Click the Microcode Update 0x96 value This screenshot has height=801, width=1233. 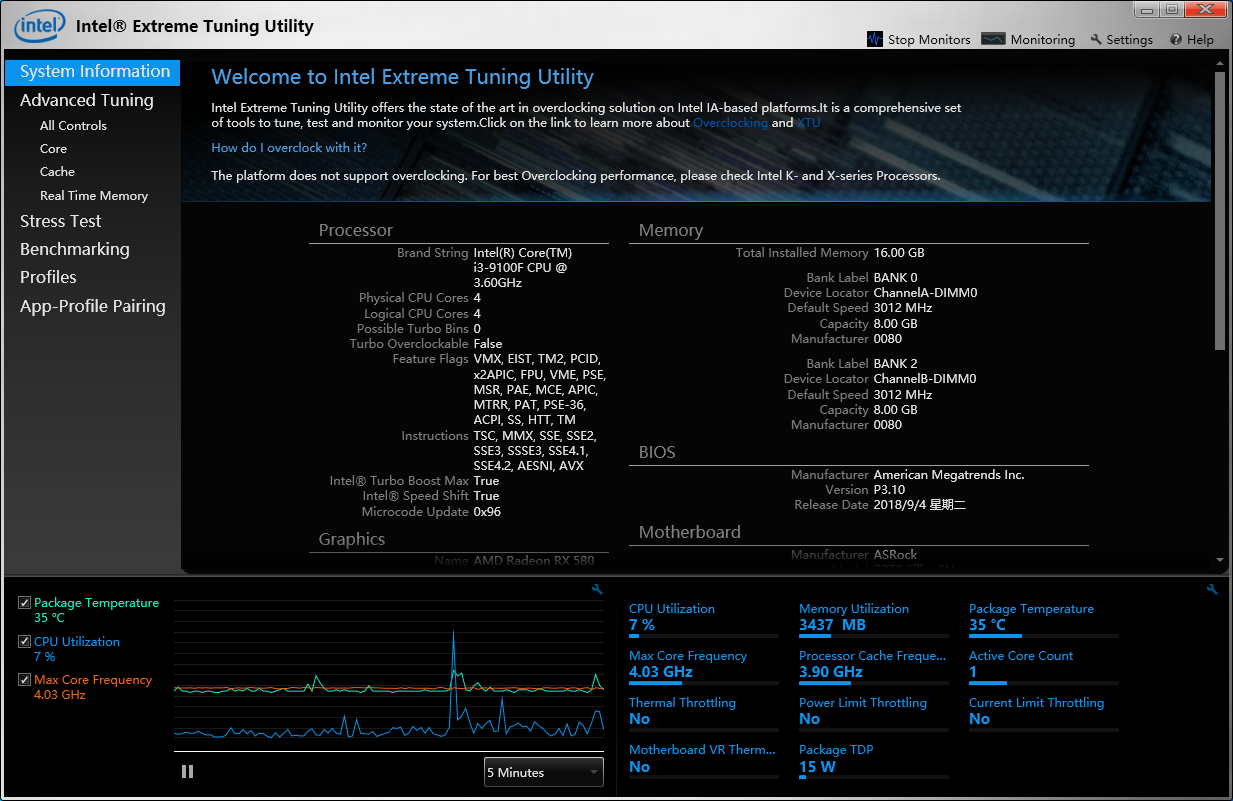coord(487,512)
